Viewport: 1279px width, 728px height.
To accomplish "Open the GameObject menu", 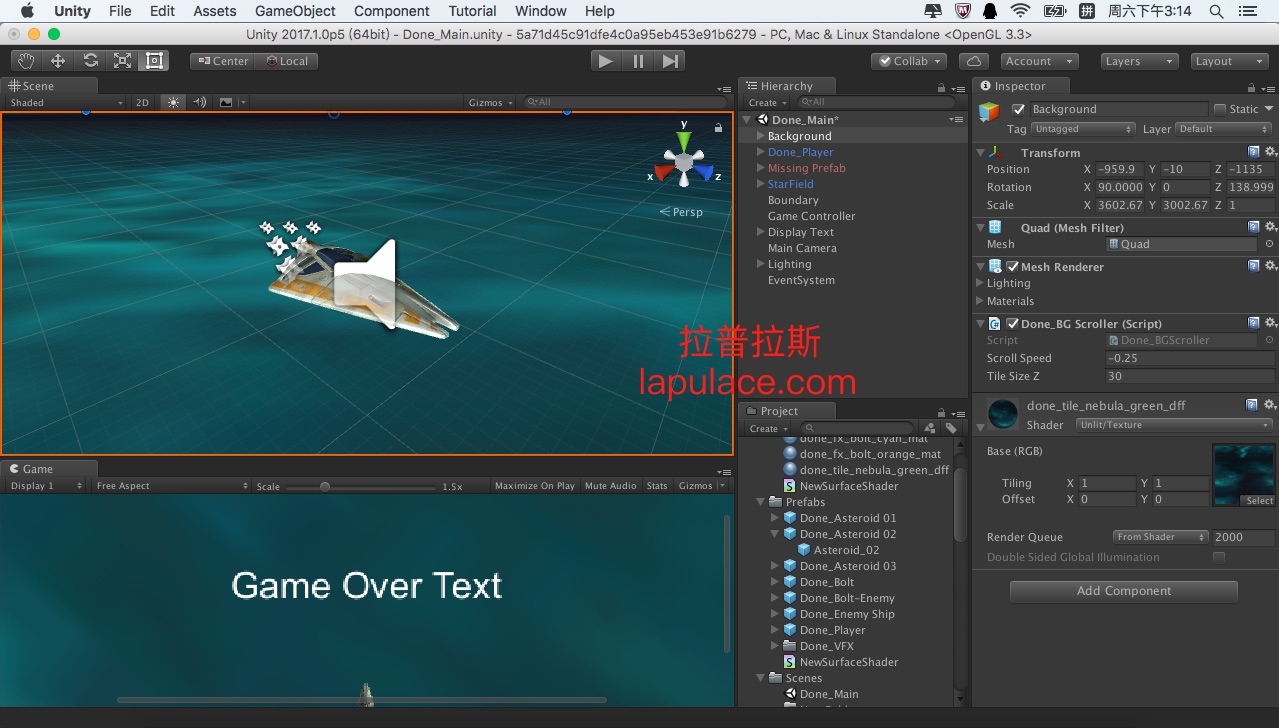I will coord(295,11).
